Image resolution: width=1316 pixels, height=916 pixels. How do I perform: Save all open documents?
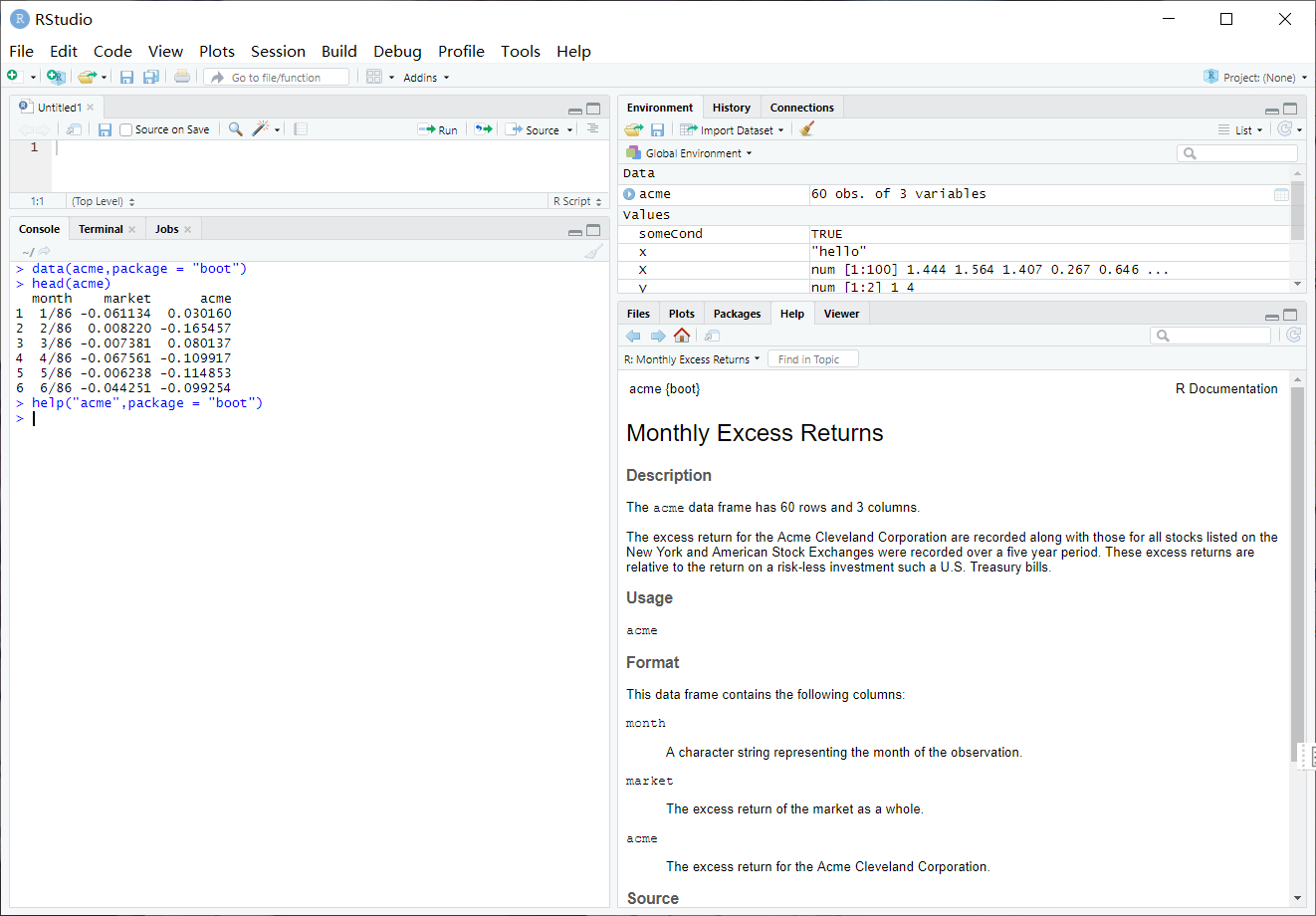(x=151, y=77)
